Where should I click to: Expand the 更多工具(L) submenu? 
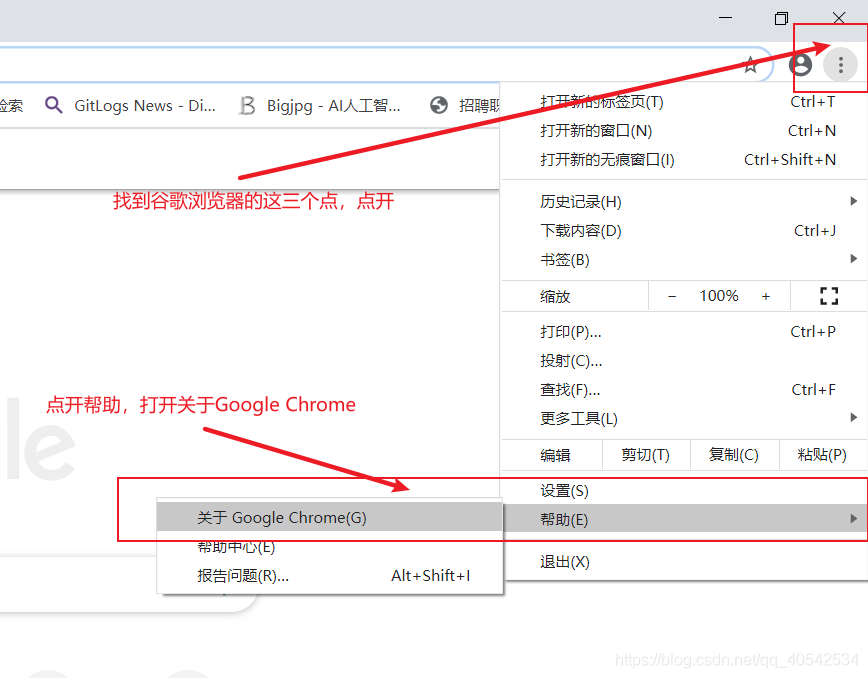pos(684,419)
